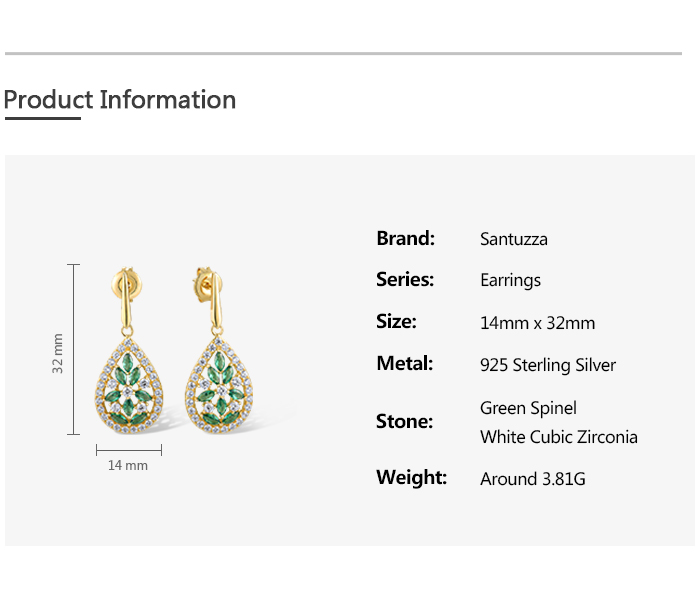Select the 32 mm height label
Viewport: 700px width, 596px height.
(58, 353)
